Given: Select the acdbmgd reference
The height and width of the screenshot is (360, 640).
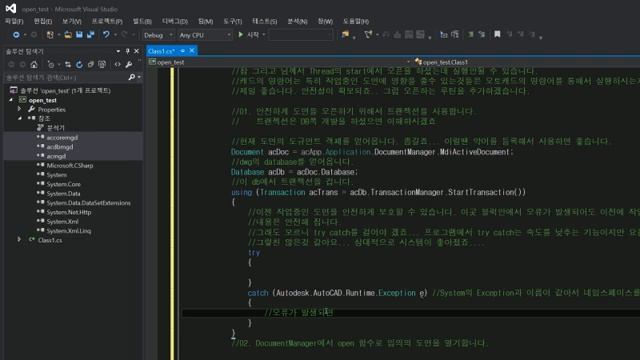Looking at the screenshot, I should click(60, 147).
